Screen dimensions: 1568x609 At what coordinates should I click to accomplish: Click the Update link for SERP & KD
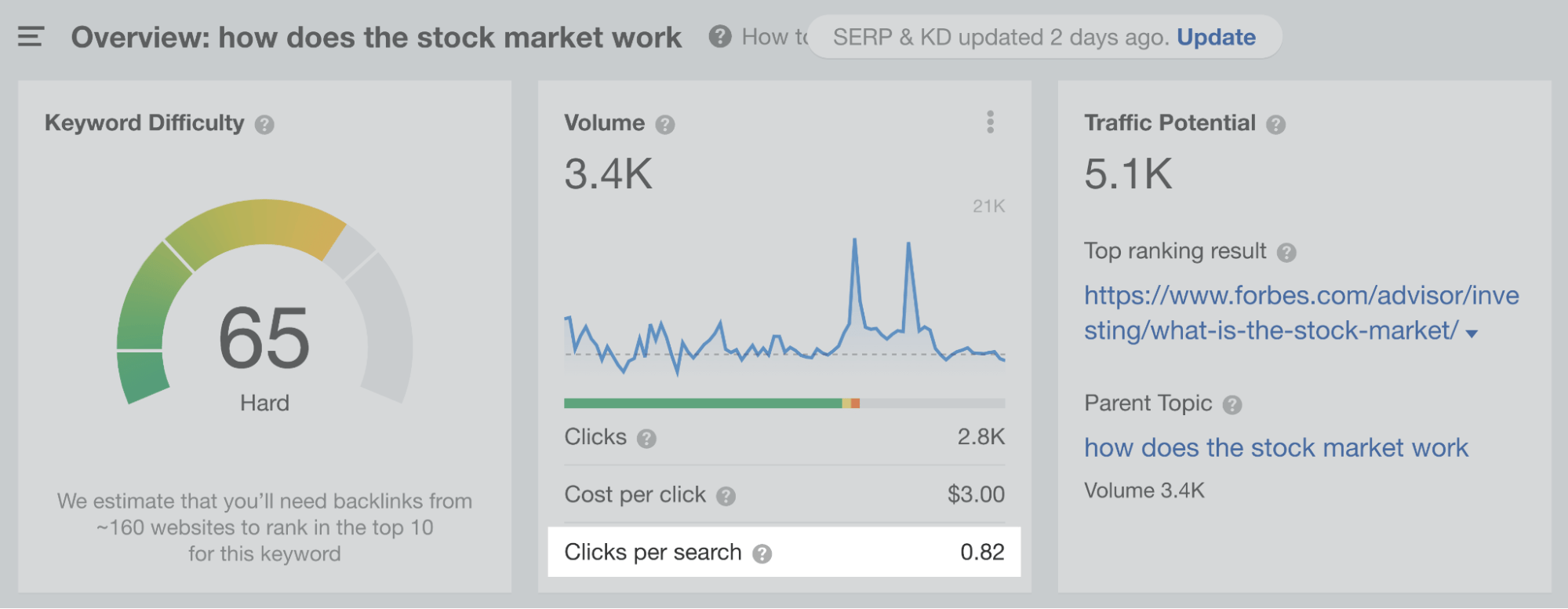[x=1215, y=36]
